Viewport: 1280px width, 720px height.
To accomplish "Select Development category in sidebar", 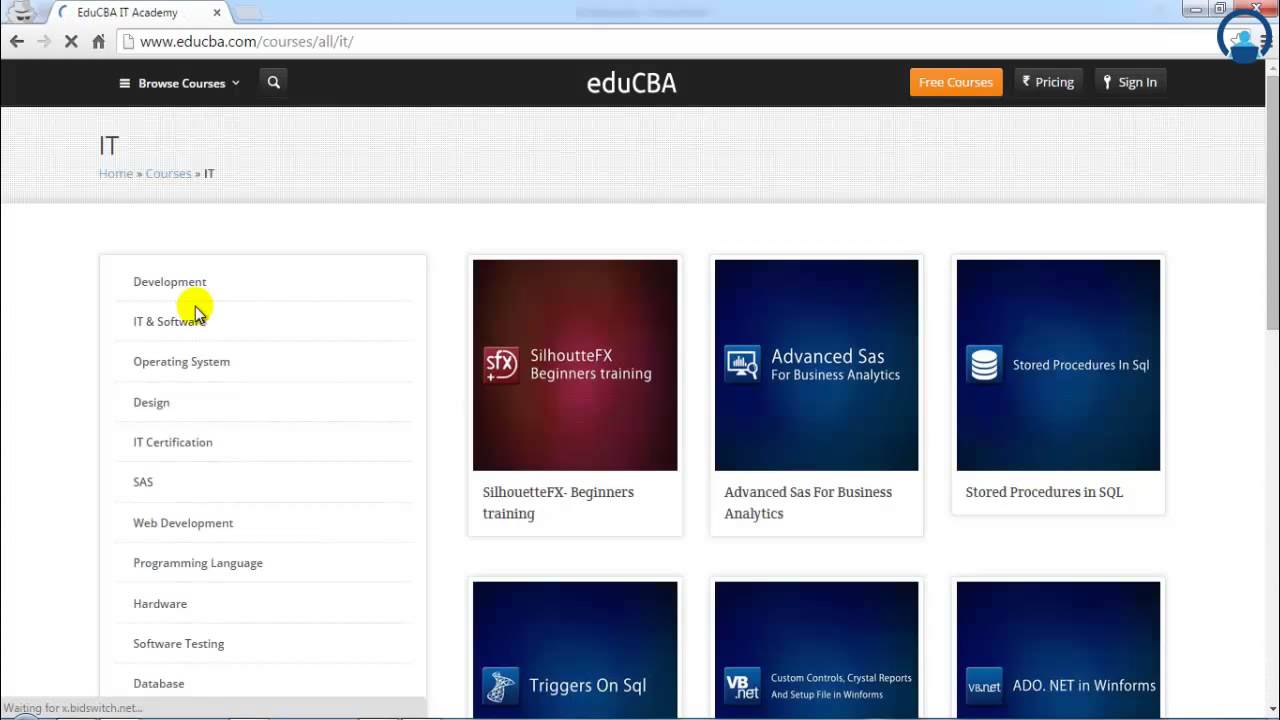I will 170,282.
